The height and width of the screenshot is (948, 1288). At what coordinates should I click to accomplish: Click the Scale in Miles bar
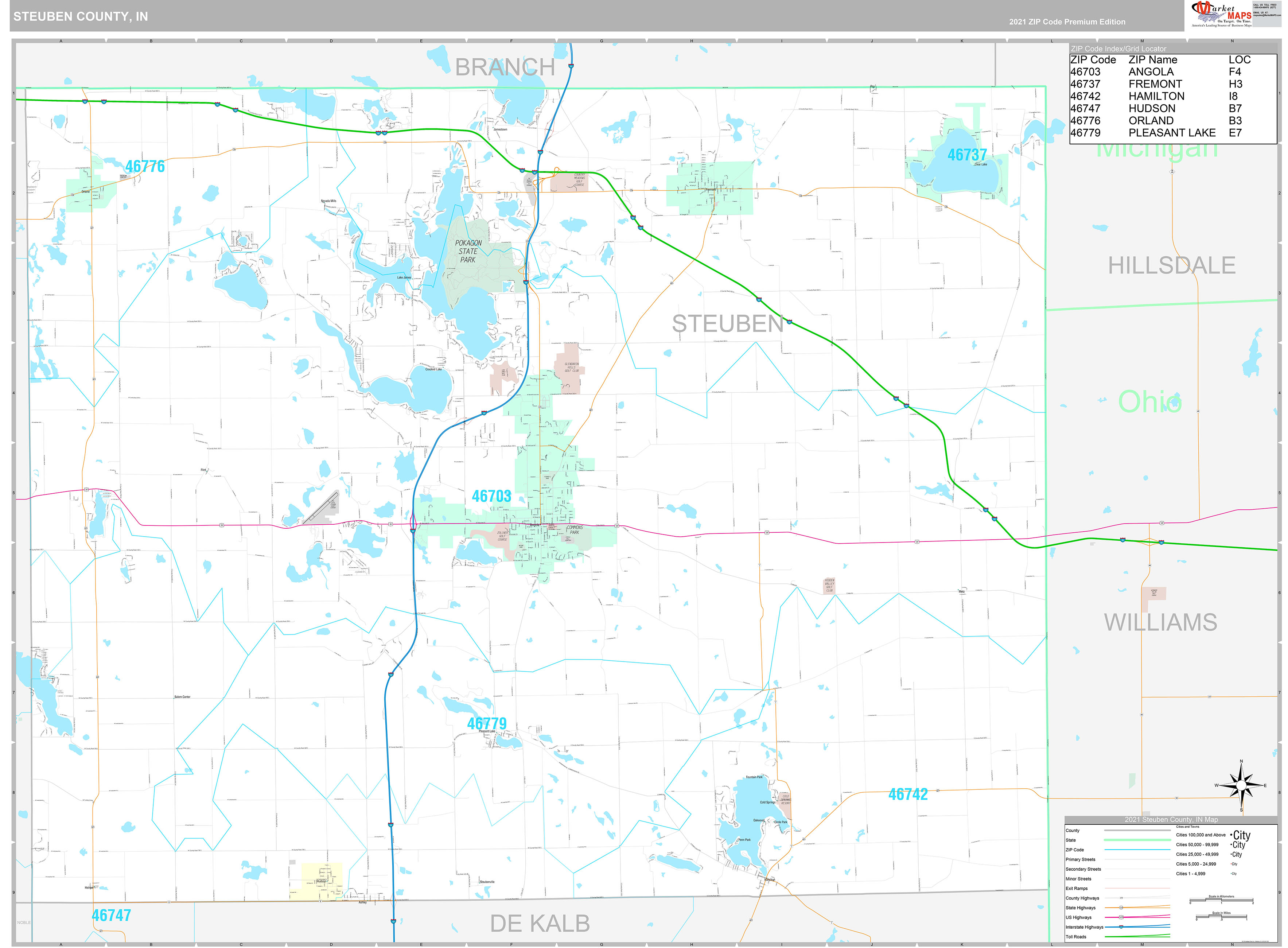[x=1221, y=917]
